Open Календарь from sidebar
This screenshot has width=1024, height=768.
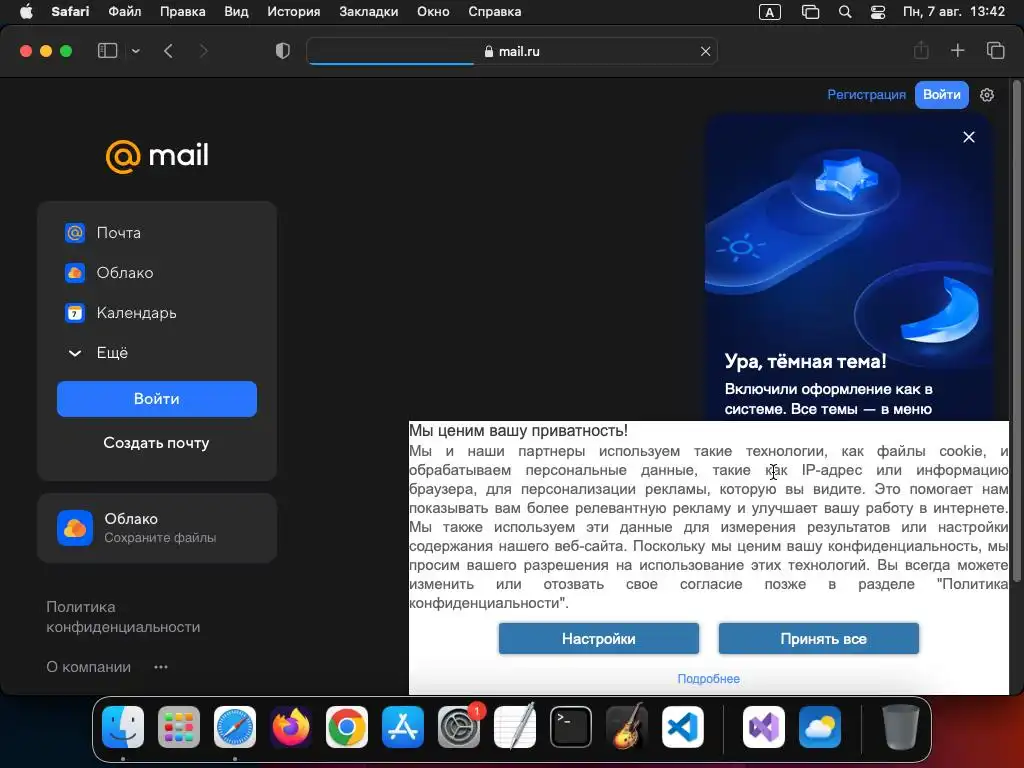coord(121,313)
